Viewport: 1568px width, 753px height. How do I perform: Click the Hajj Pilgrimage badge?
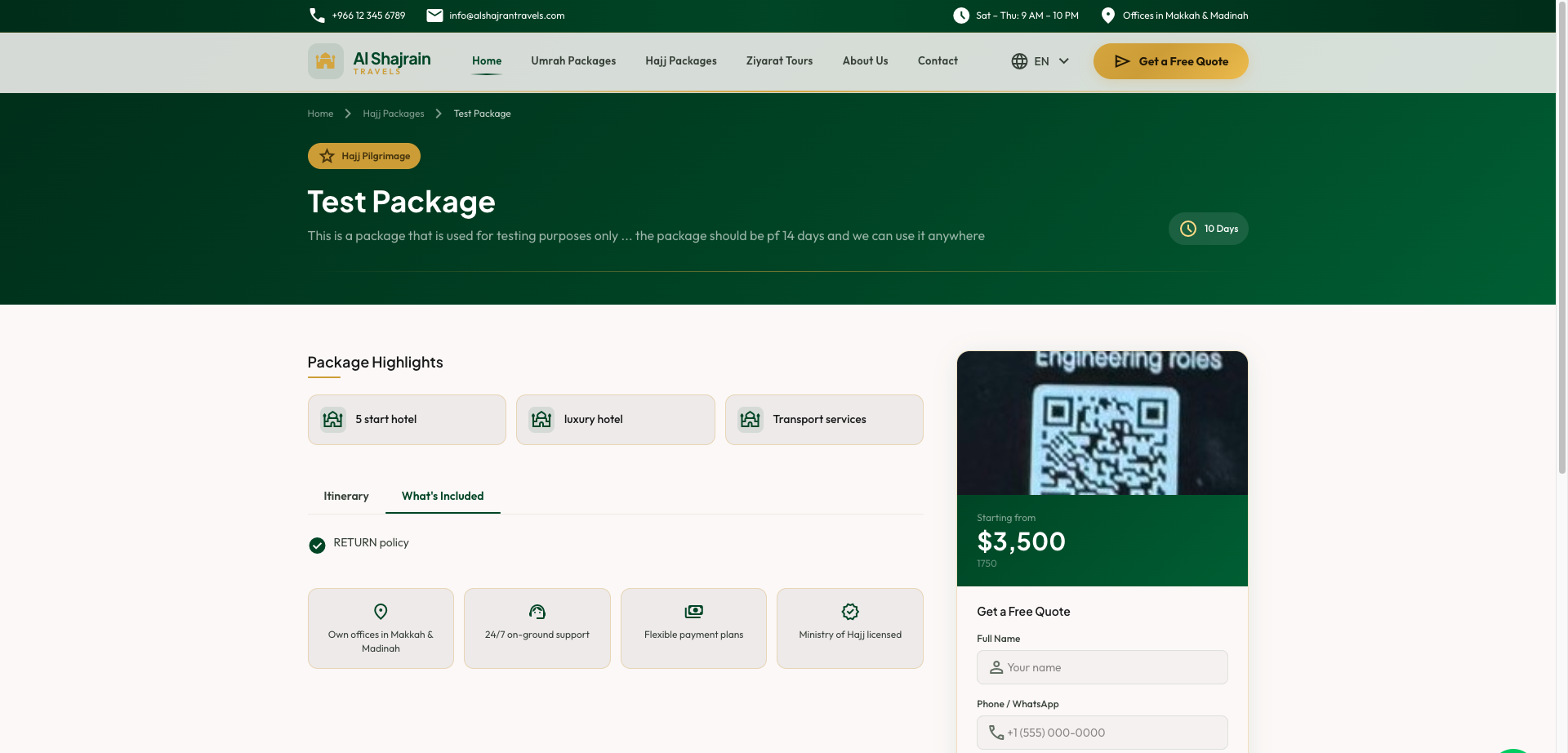pyautogui.click(x=364, y=156)
